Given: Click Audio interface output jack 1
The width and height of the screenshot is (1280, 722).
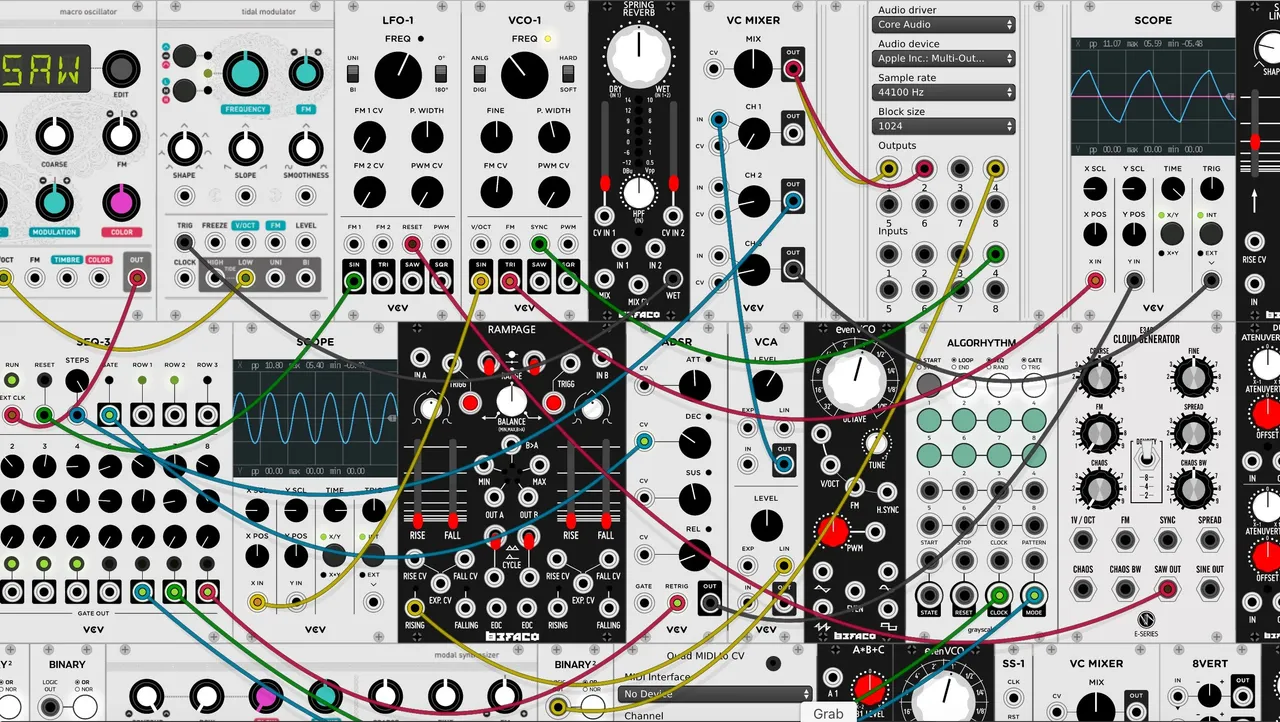Looking at the screenshot, I should [889, 168].
